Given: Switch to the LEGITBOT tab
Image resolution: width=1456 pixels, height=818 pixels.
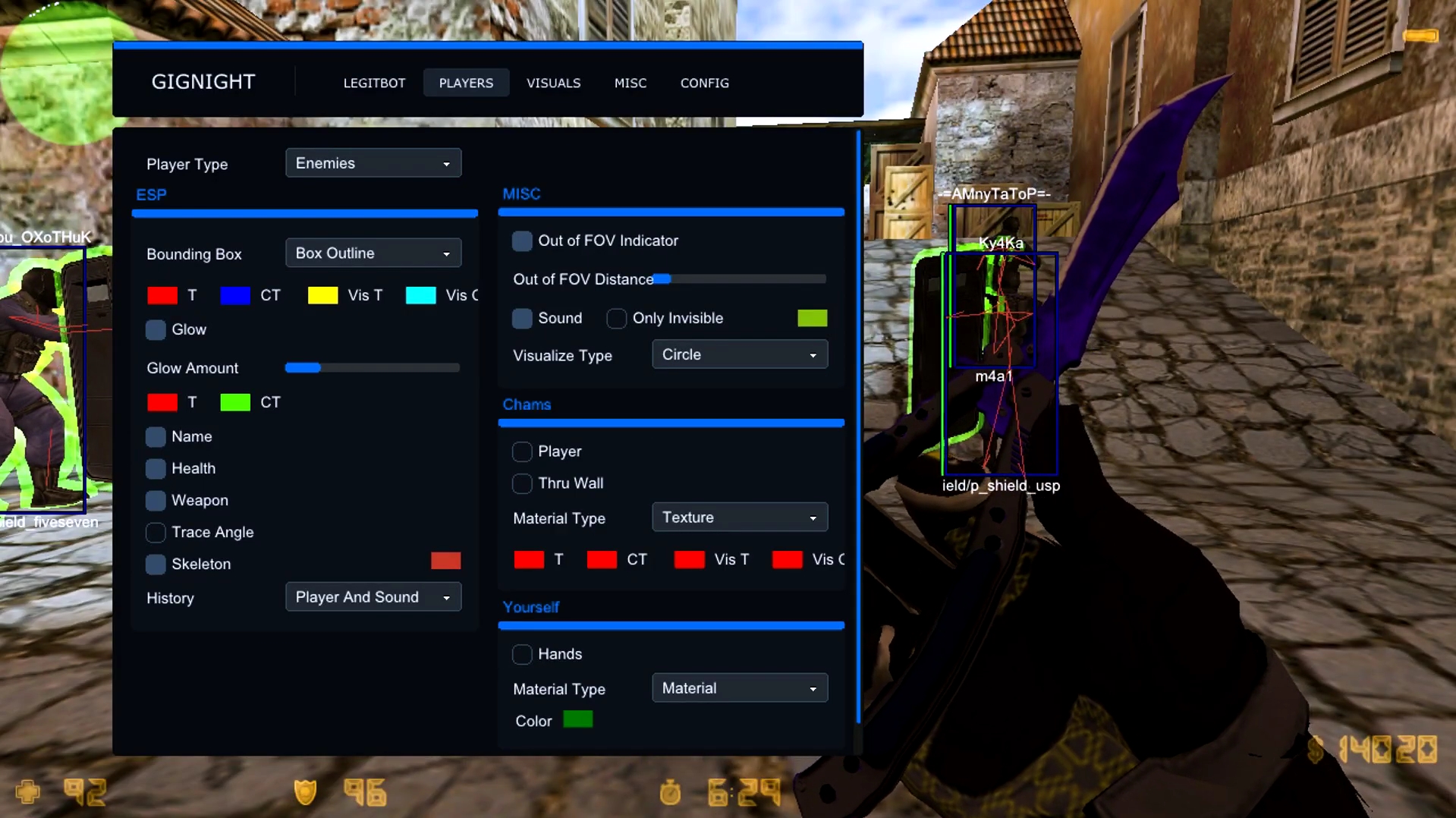Looking at the screenshot, I should tap(374, 83).
